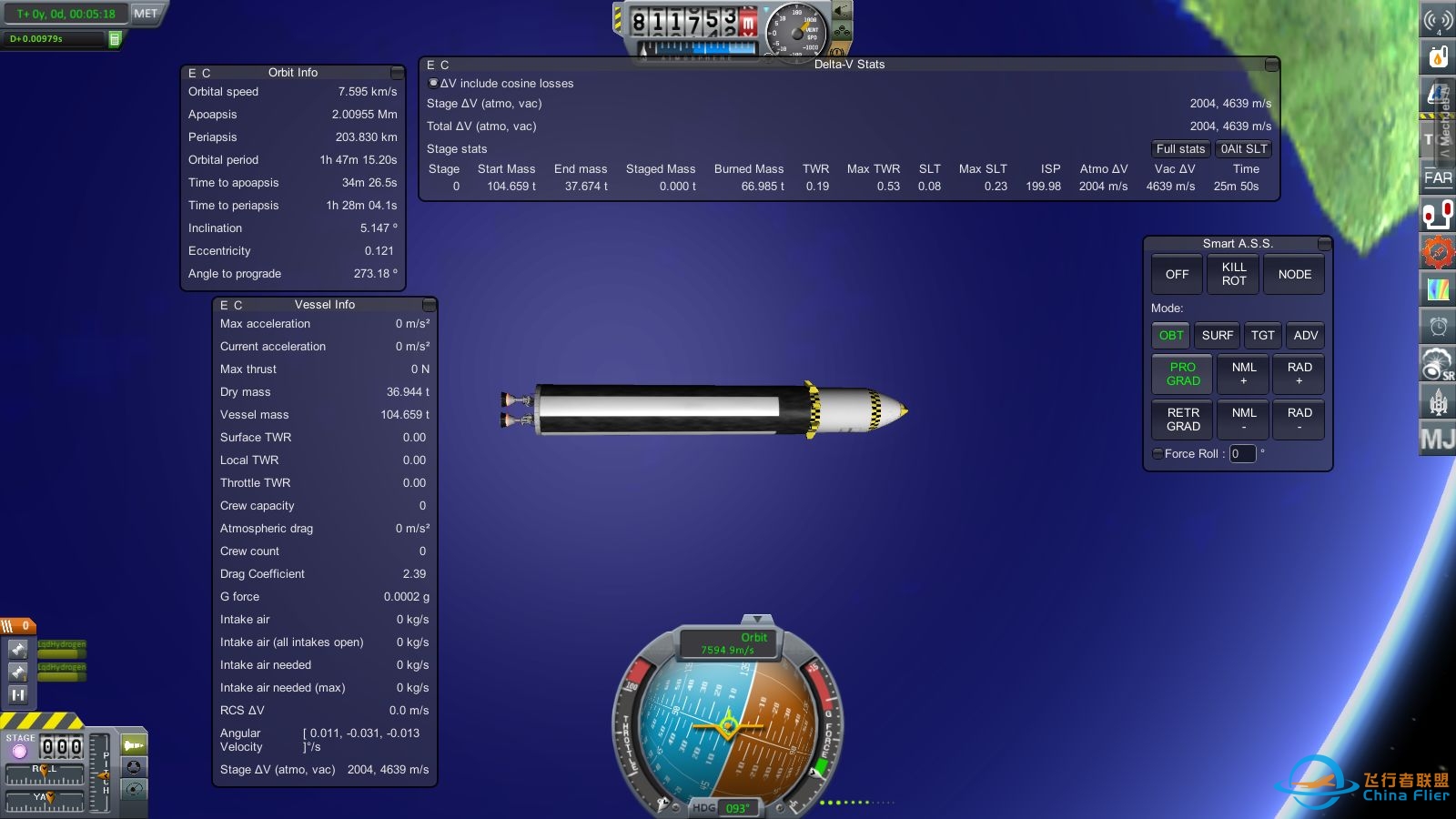Collapse the Delta-V Stats window
This screenshot has width=1456, height=819.
[x=1272, y=65]
